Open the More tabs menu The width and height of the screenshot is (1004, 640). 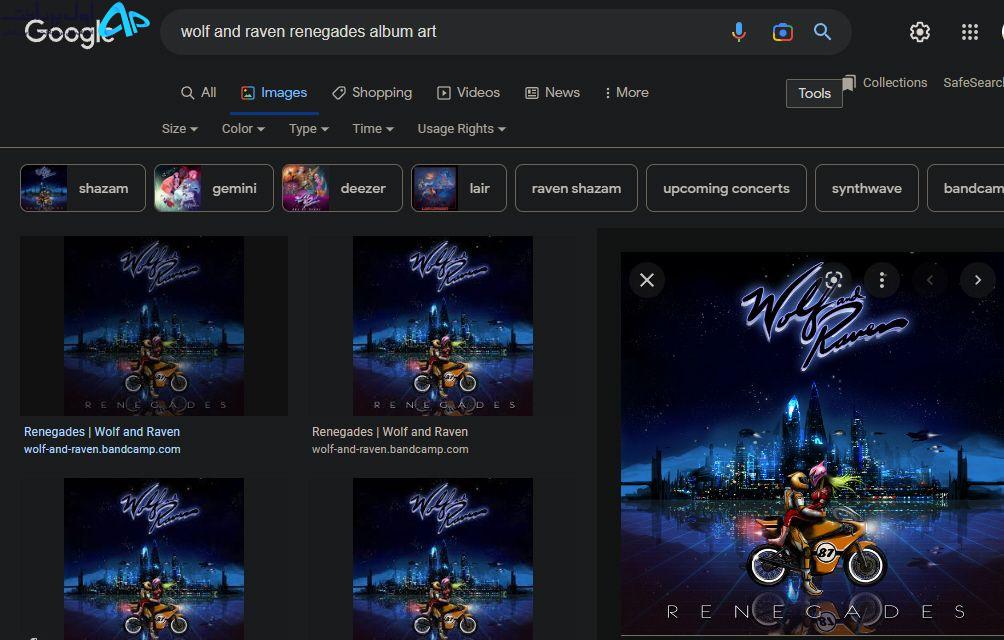(626, 93)
